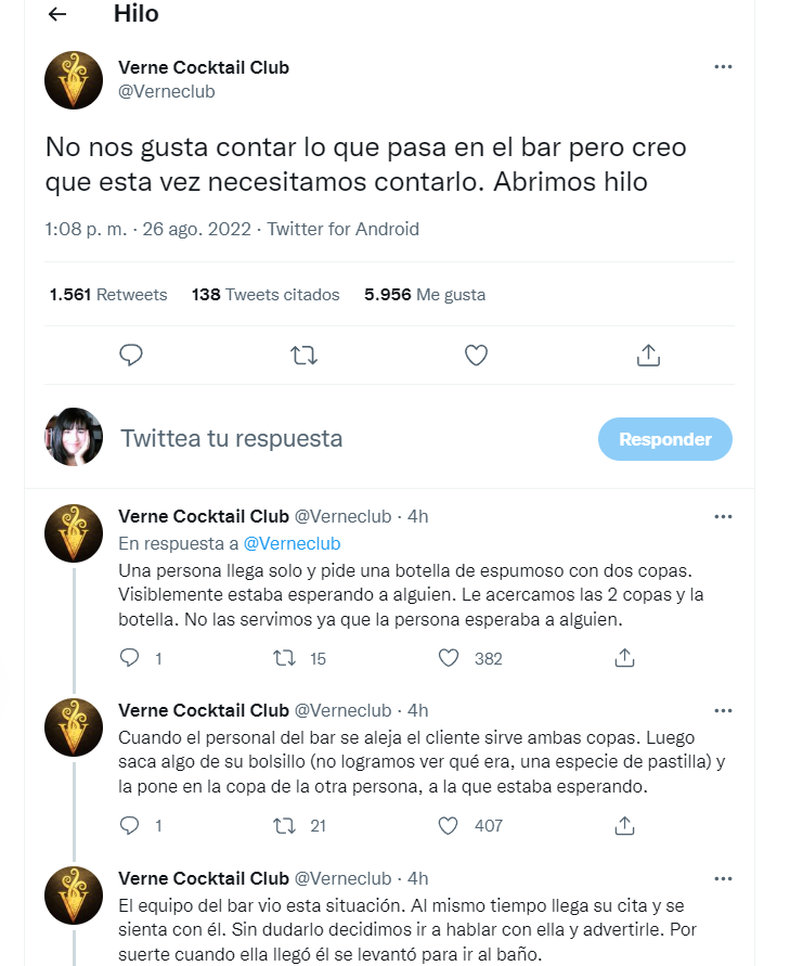Screen dimensions: 790x966
Task: Reply to the tweet with 407 likes
Action: pos(129,826)
